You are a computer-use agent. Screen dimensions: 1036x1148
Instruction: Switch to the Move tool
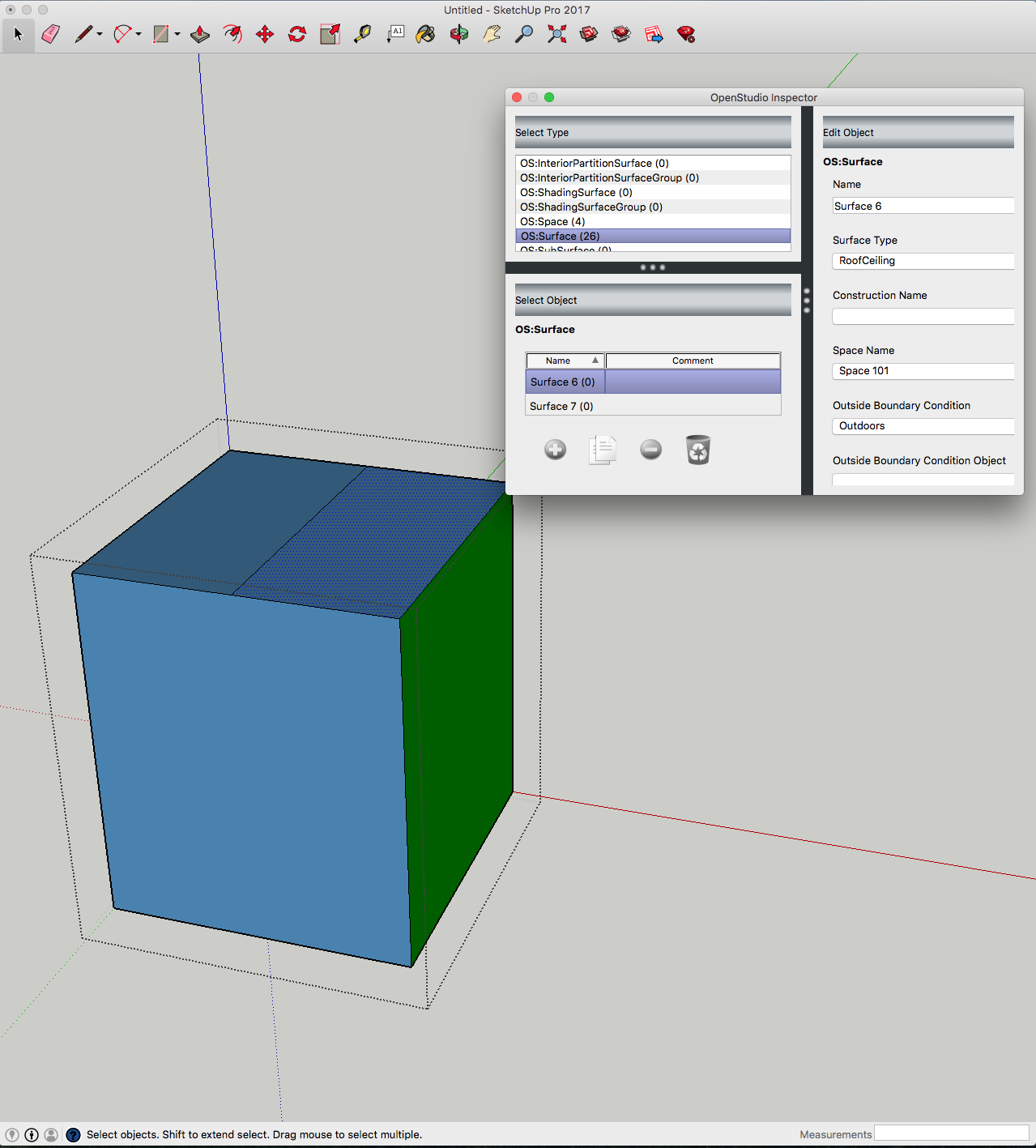[265, 34]
